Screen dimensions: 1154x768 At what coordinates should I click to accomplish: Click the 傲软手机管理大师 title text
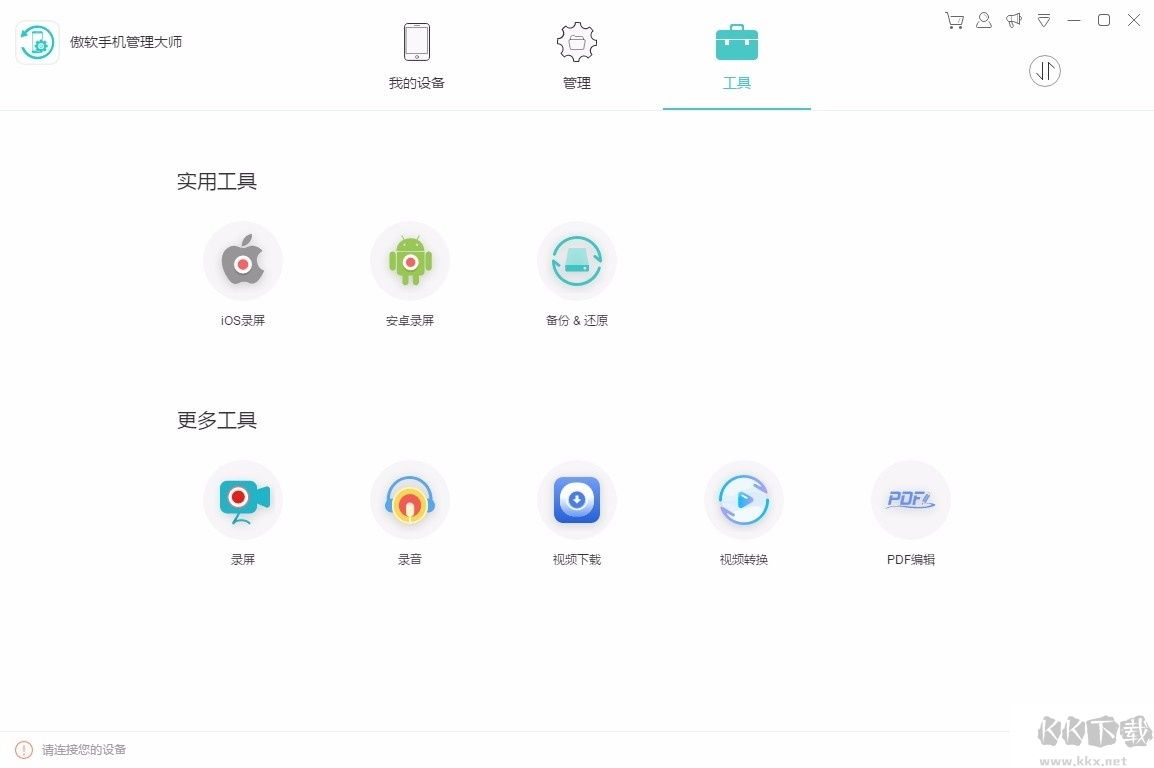coord(126,42)
